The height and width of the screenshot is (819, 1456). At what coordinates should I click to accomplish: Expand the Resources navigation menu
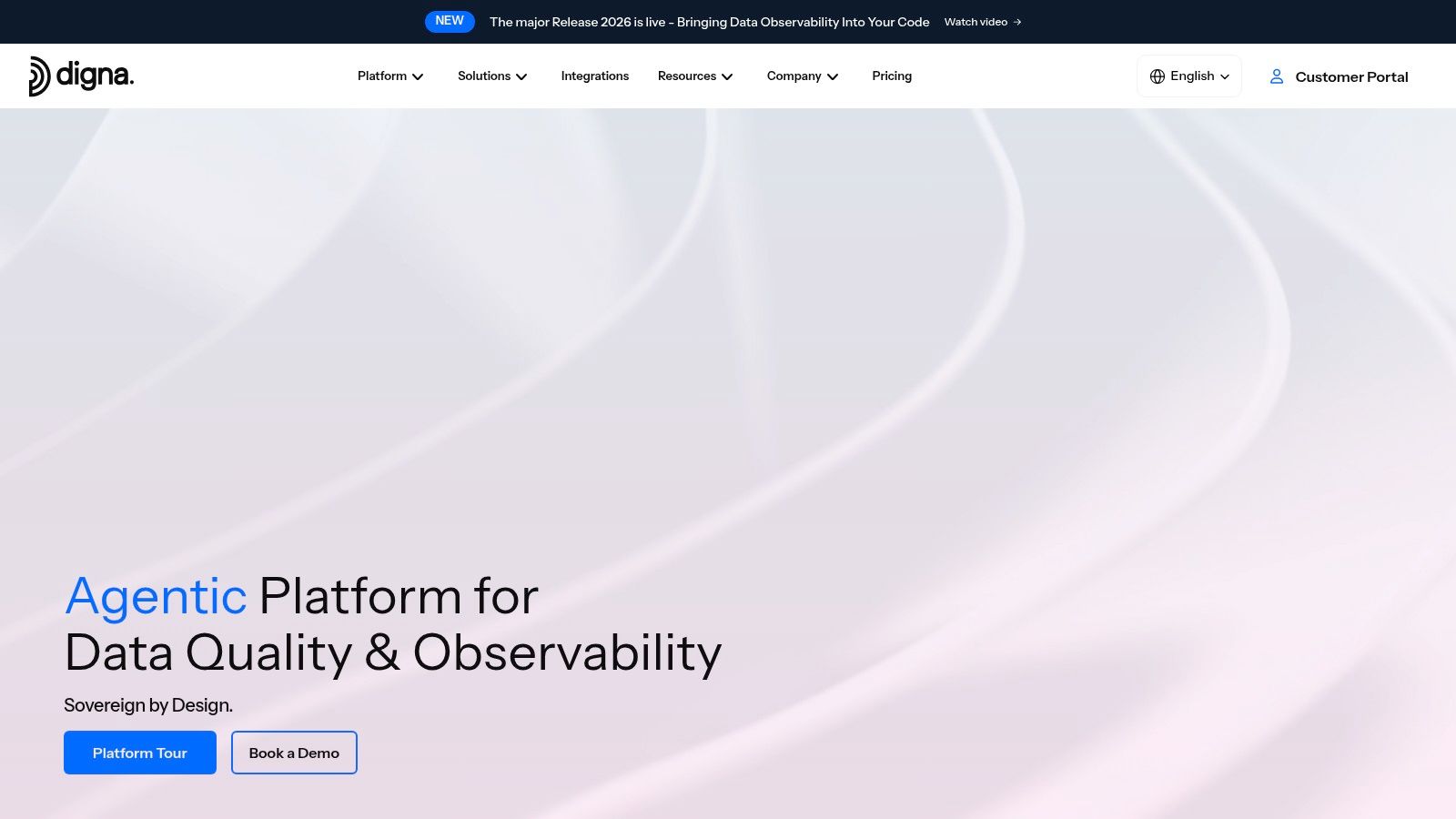(695, 76)
